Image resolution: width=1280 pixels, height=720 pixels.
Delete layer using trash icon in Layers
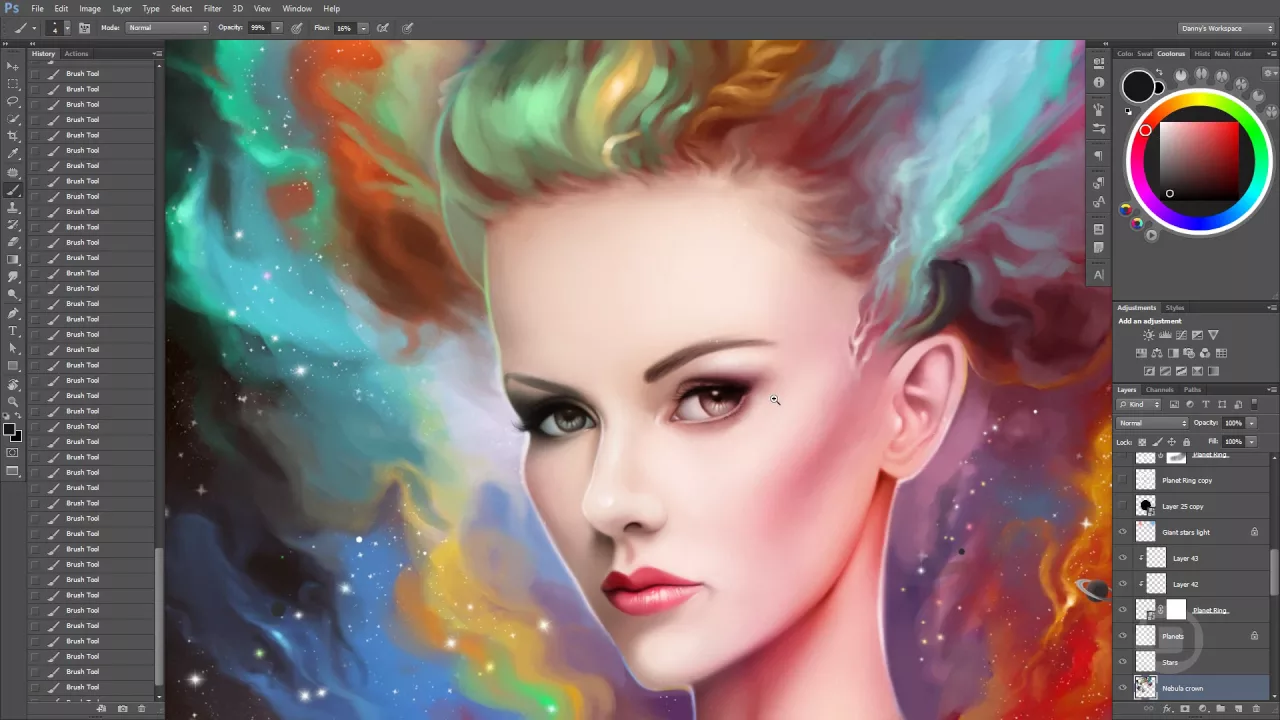point(1256,709)
